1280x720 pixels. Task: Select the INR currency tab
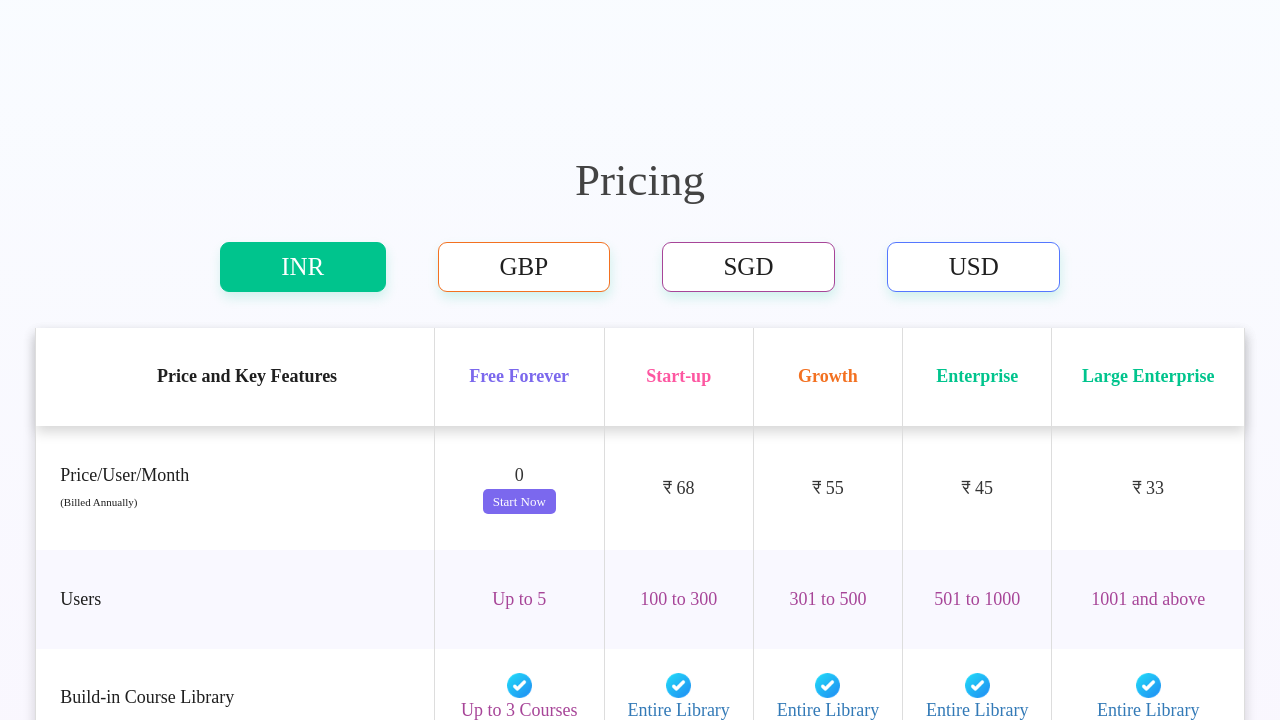click(303, 267)
